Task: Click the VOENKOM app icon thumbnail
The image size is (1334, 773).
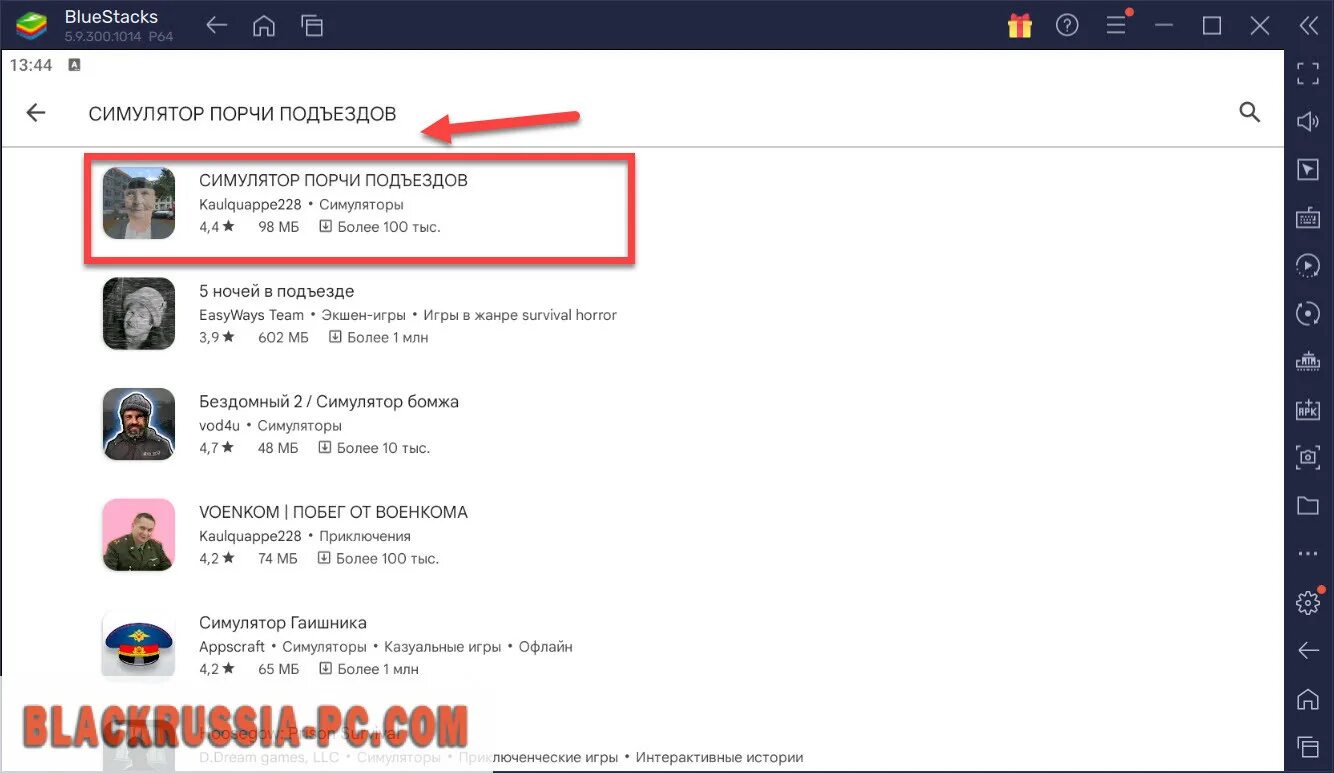Action: click(139, 535)
